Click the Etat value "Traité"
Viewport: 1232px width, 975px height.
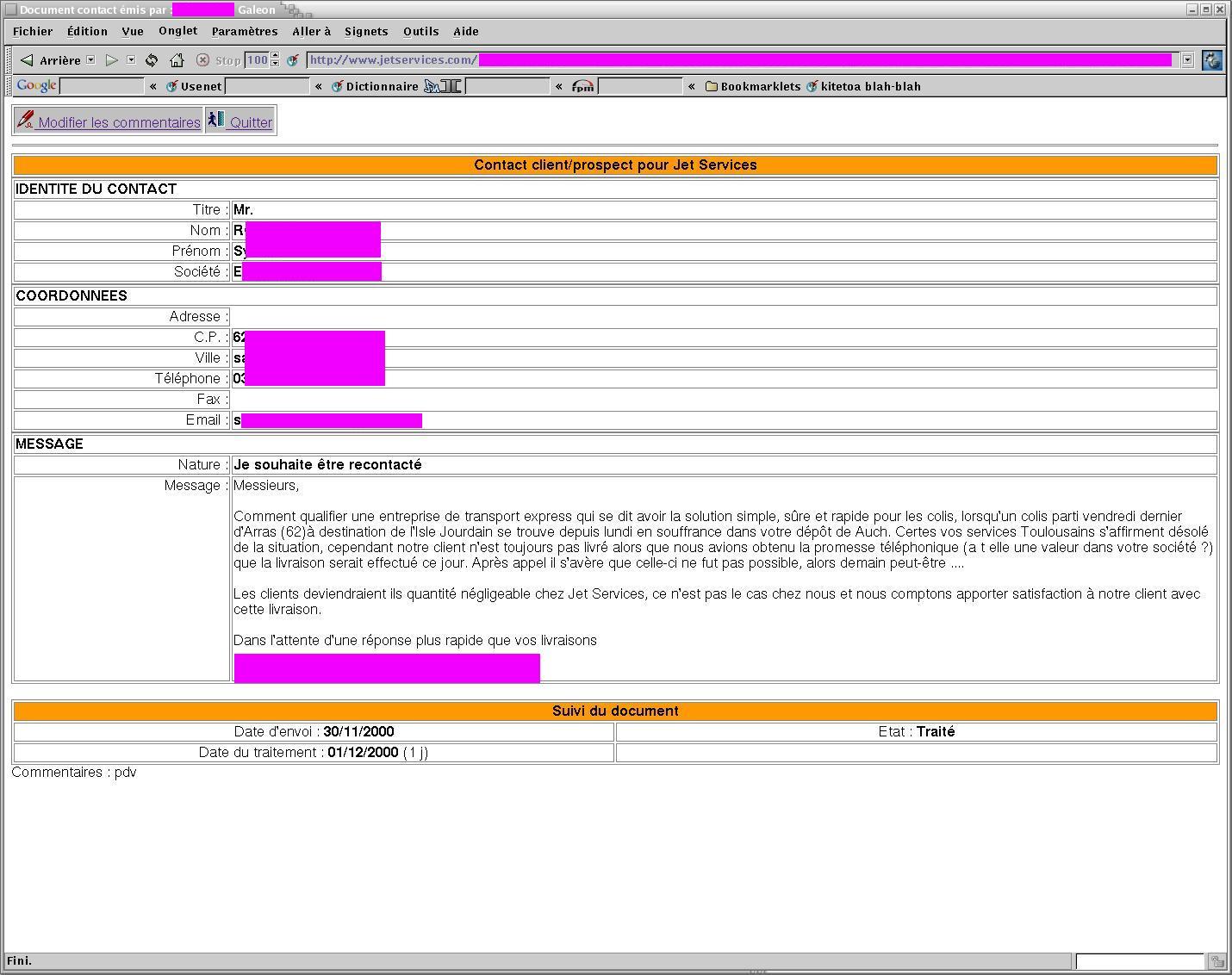click(x=936, y=732)
